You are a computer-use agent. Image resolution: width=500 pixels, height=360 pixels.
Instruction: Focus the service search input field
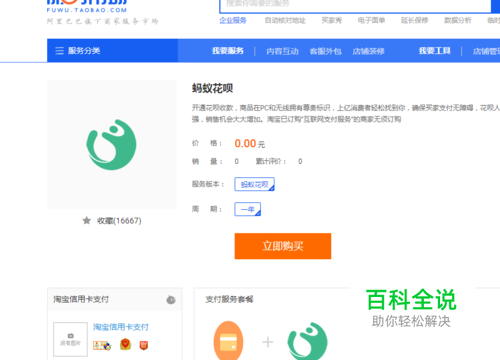[x=355, y=5]
